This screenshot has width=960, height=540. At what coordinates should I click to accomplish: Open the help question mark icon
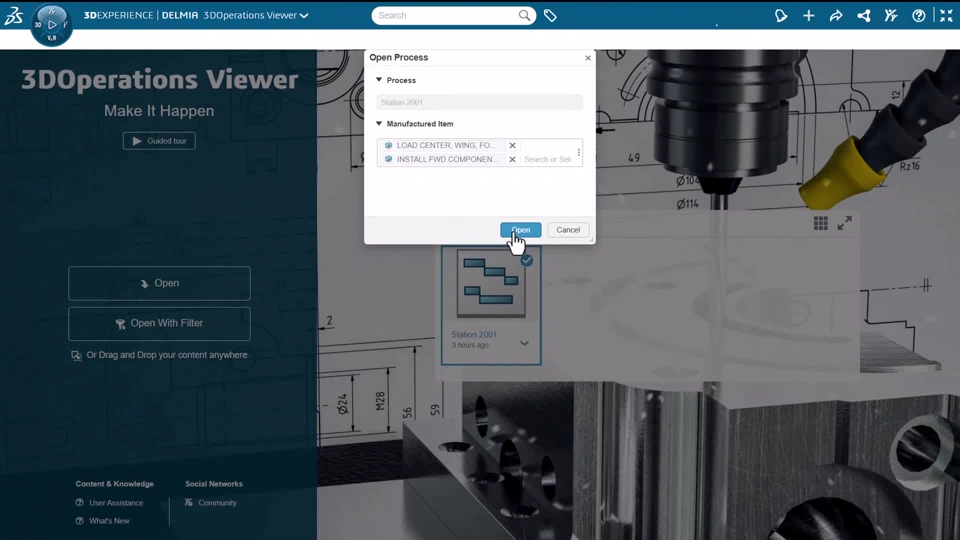pos(918,16)
